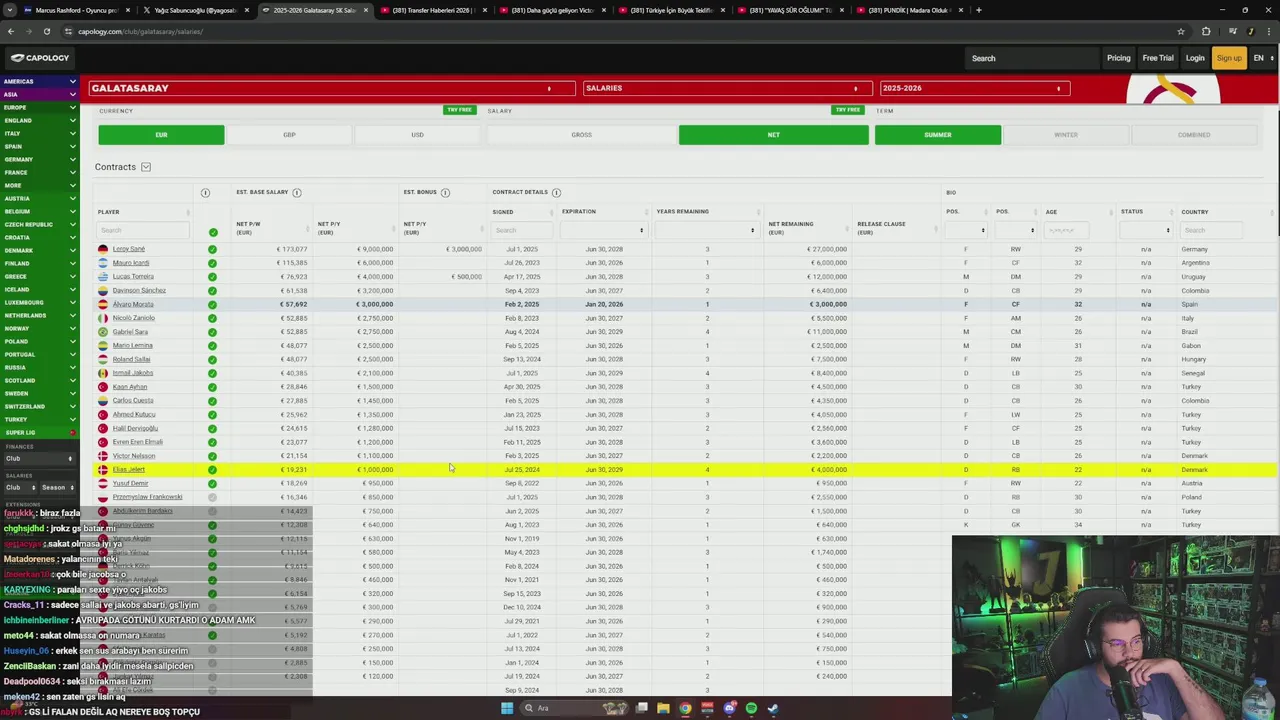
Task: Open Leroy Sané player link
Action: click(129, 249)
